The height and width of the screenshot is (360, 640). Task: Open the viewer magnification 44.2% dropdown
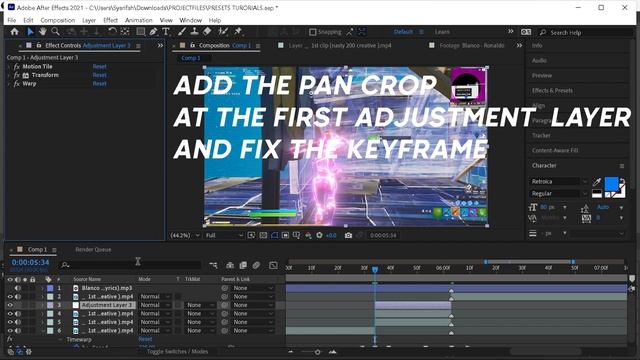click(x=185, y=236)
